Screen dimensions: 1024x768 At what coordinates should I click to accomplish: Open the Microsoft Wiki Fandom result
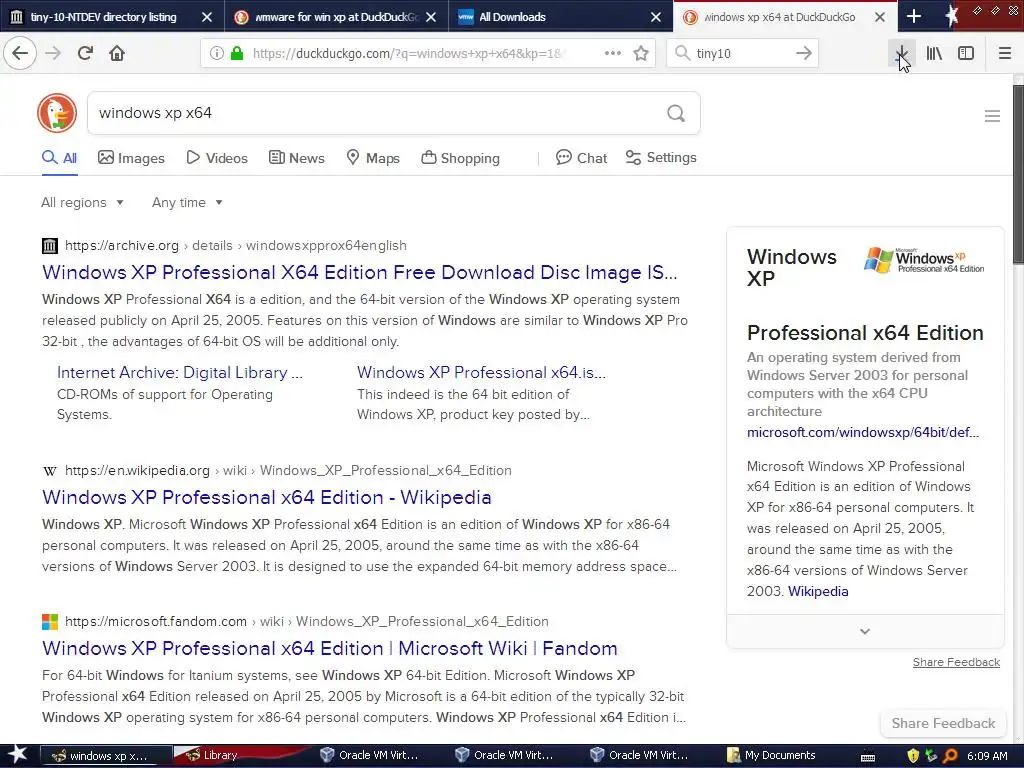[x=330, y=648]
